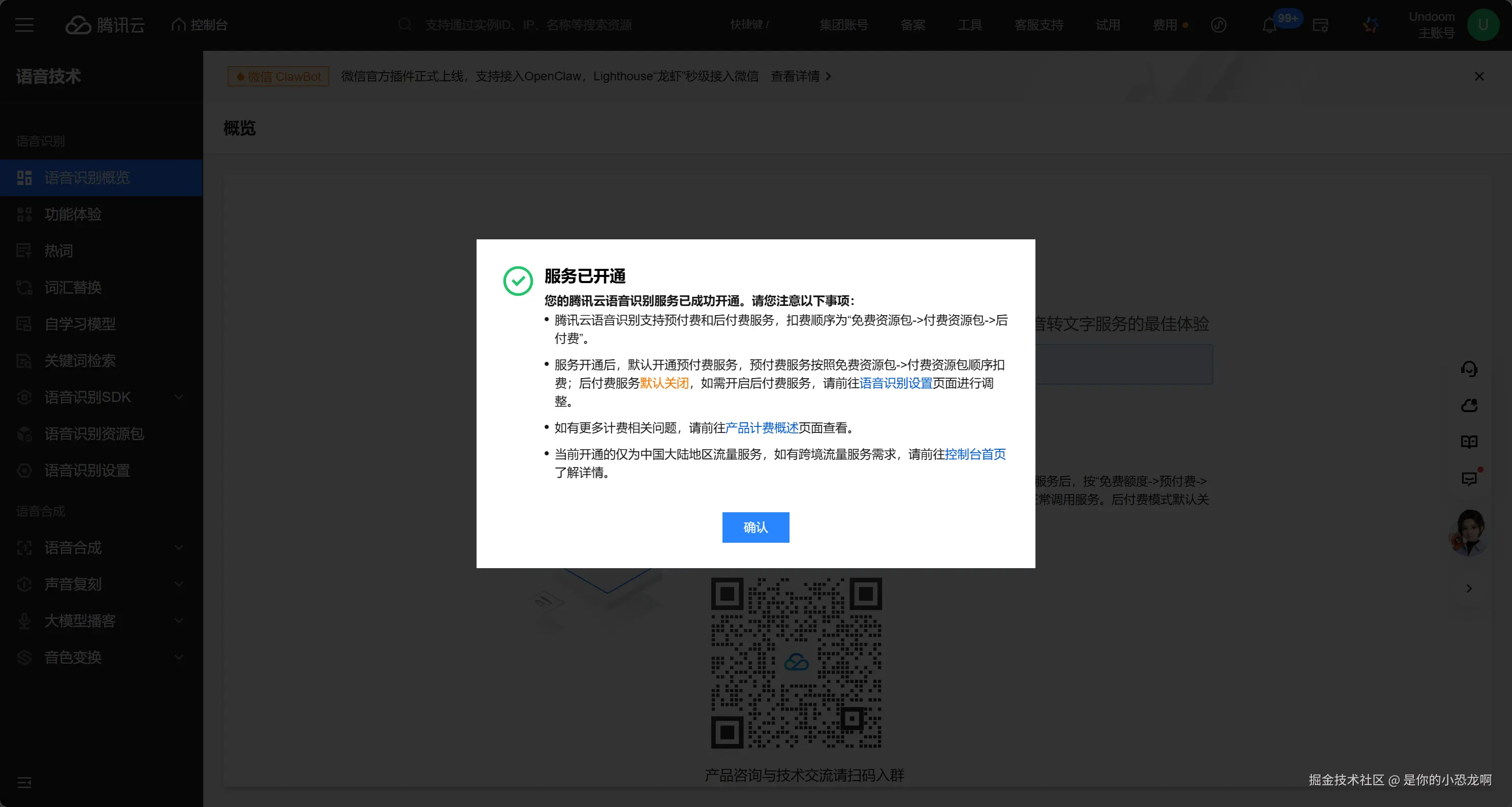Follow the 控制台首页 link in dialog
Viewport: 1512px width, 807px height.
(975, 454)
